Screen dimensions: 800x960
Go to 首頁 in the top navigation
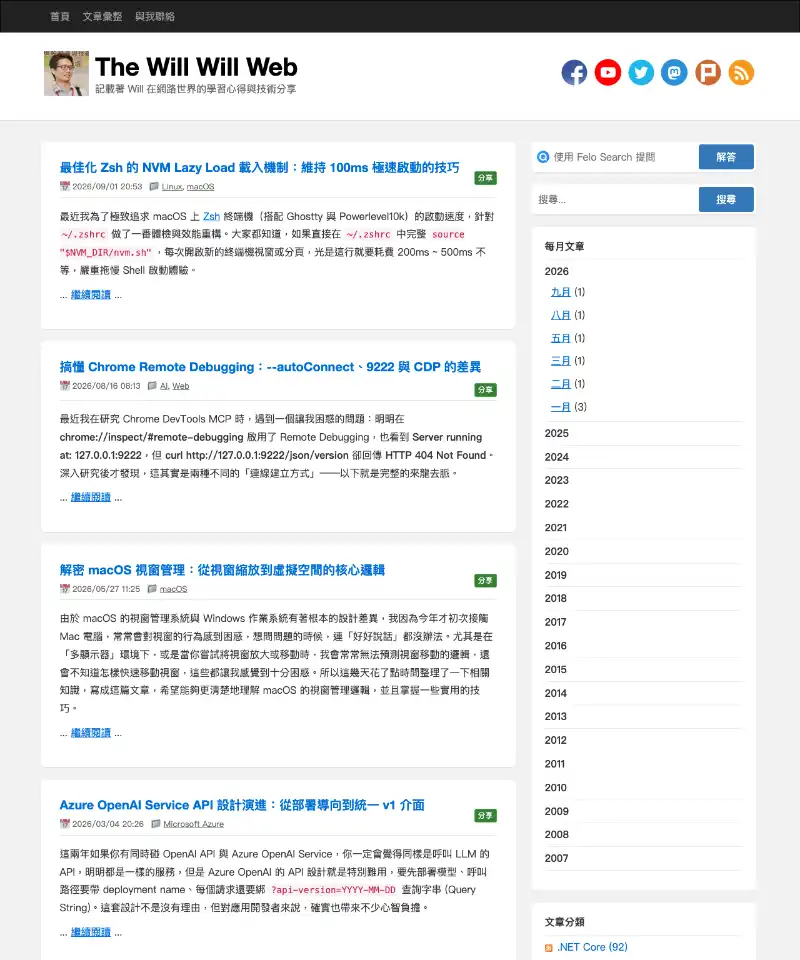point(59,17)
